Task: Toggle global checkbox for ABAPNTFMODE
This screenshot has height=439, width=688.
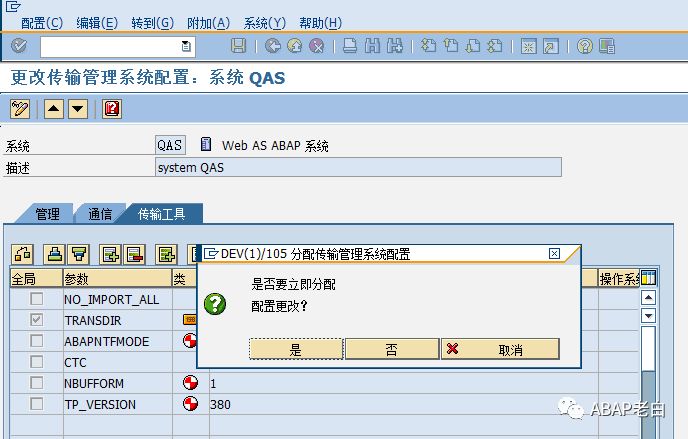Action: pyautogui.click(x=36, y=341)
